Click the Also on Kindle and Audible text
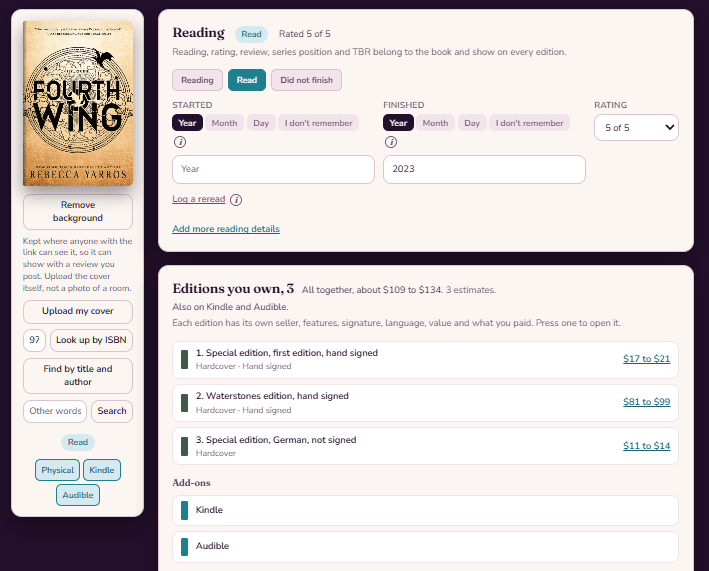Image resolution: width=709 pixels, height=571 pixels. coord(230,307)
